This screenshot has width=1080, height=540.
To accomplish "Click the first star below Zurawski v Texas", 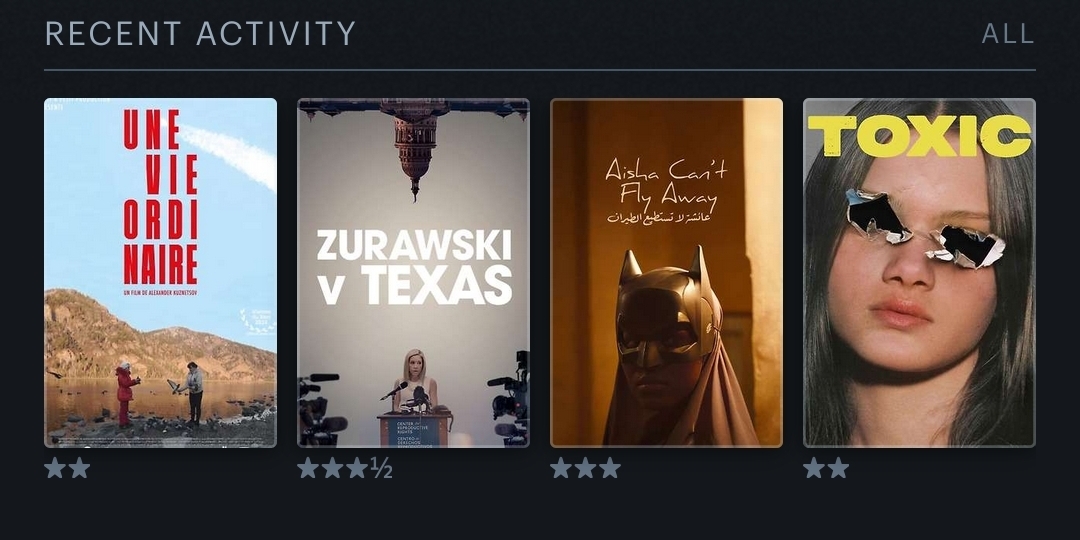I will click(308, 468).
